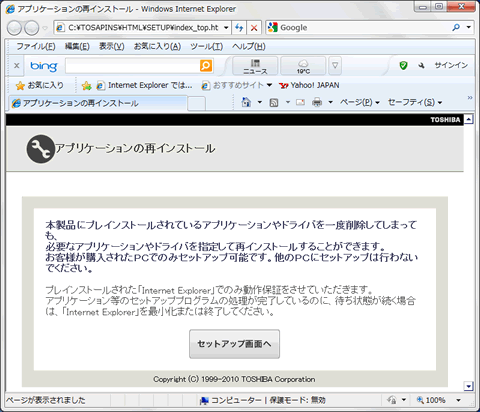480x412 pixels.
Task: Expand the zoom level 100% dropdown
Action: (x=458, y=400)
